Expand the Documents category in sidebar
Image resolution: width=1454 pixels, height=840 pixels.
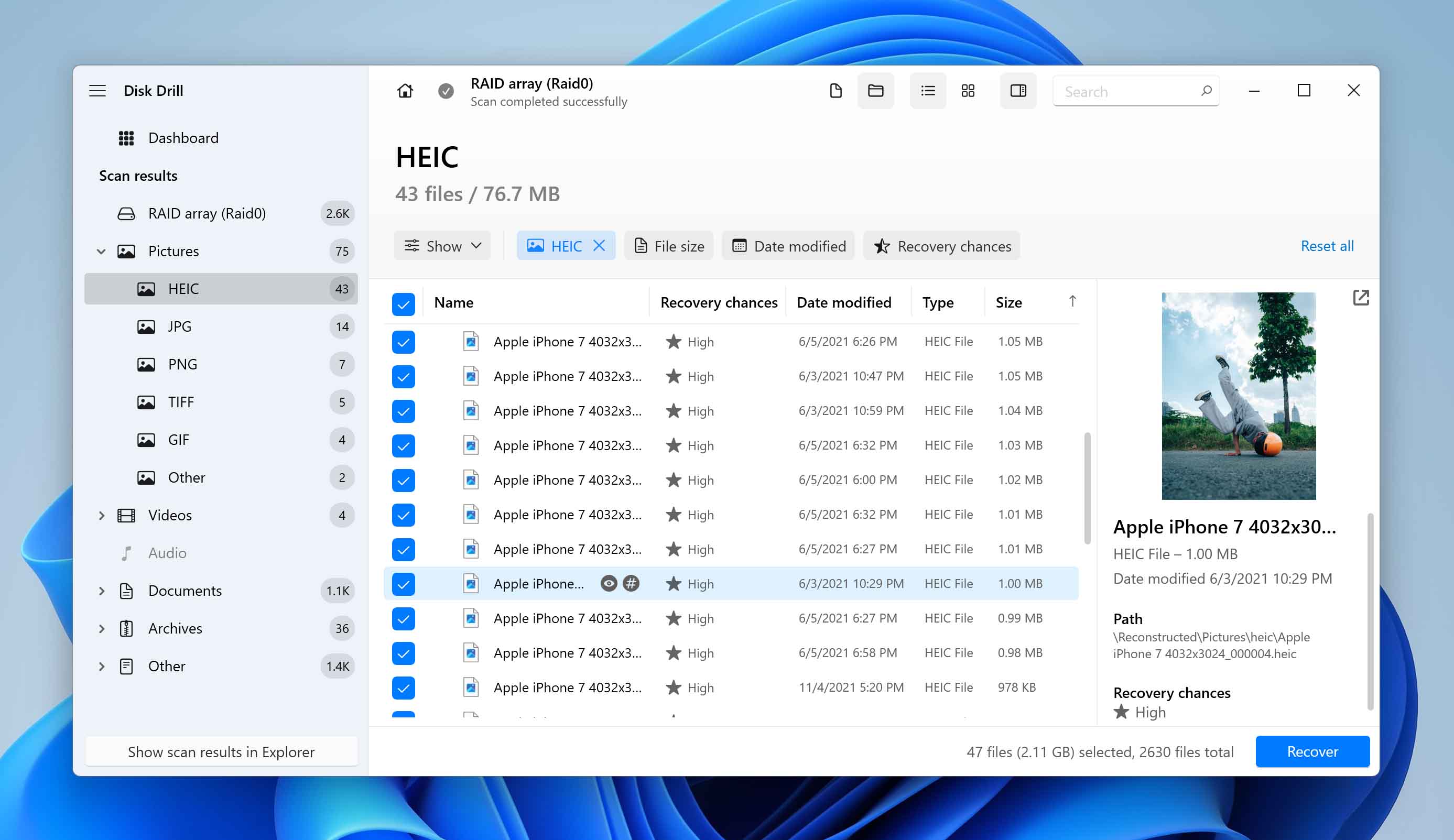pos(100,590)
